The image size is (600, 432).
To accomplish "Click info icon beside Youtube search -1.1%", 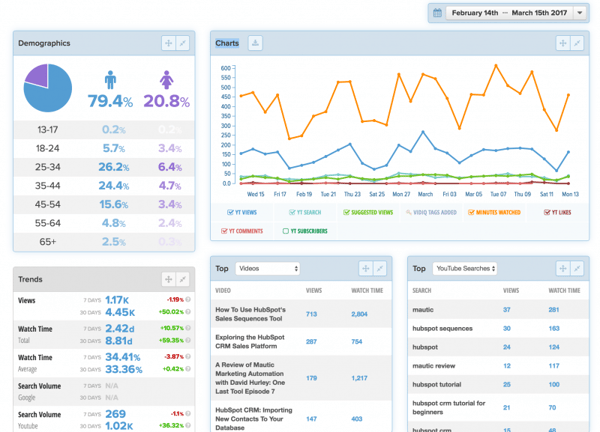I will 188,414.
